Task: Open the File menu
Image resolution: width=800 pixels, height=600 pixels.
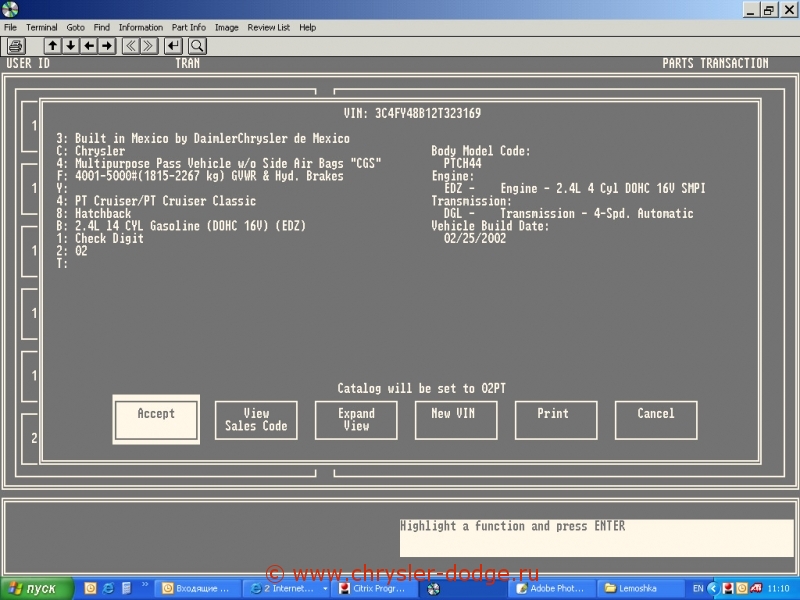Action: point(10,28)
